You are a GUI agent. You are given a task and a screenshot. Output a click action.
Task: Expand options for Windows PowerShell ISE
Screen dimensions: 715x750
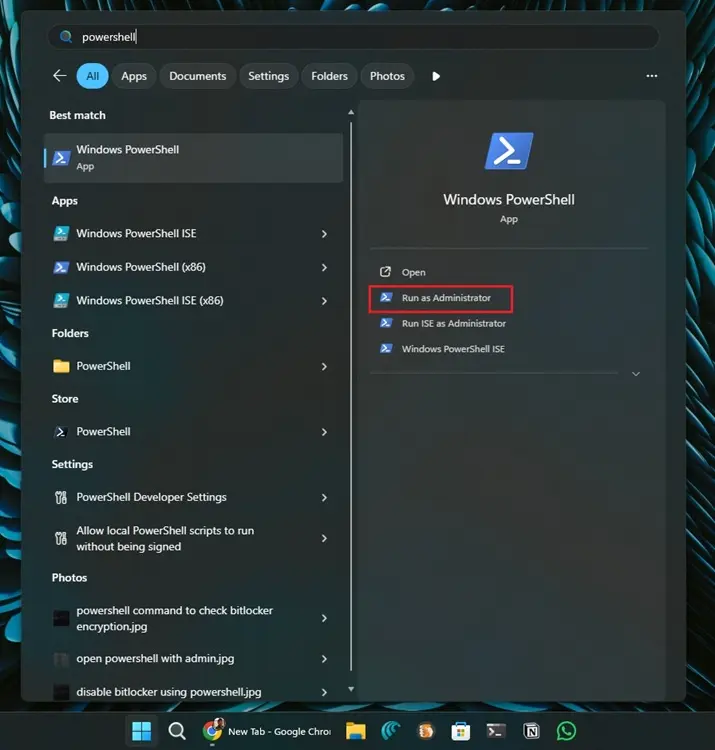(x=324, y=234)
